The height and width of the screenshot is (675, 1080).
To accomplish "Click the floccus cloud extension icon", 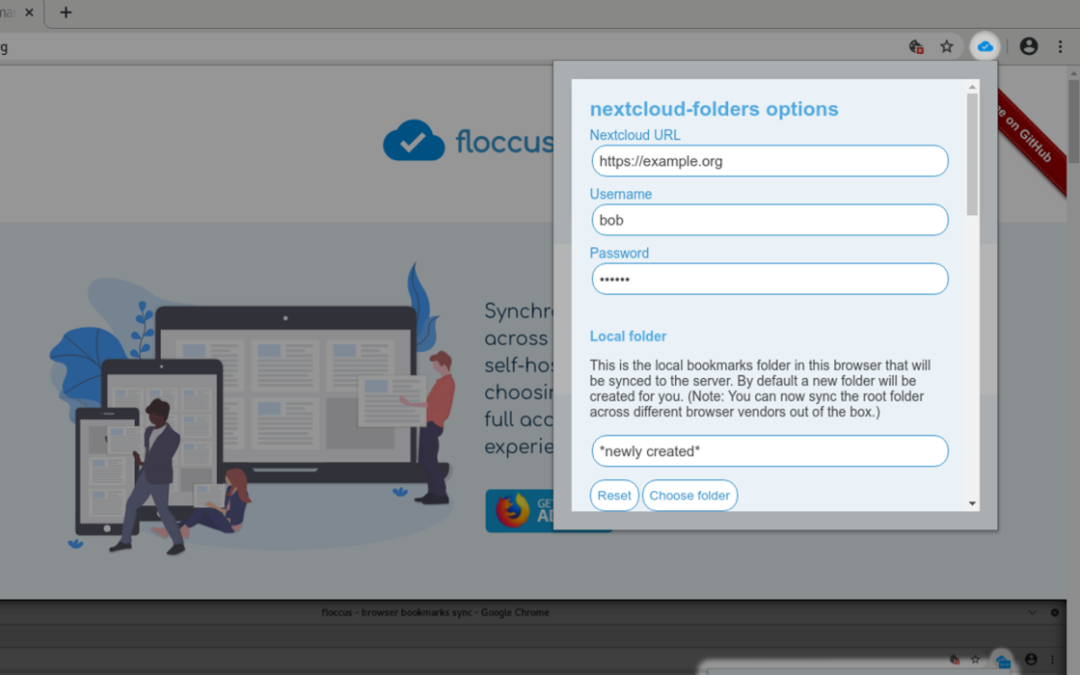I will [985, 47].
